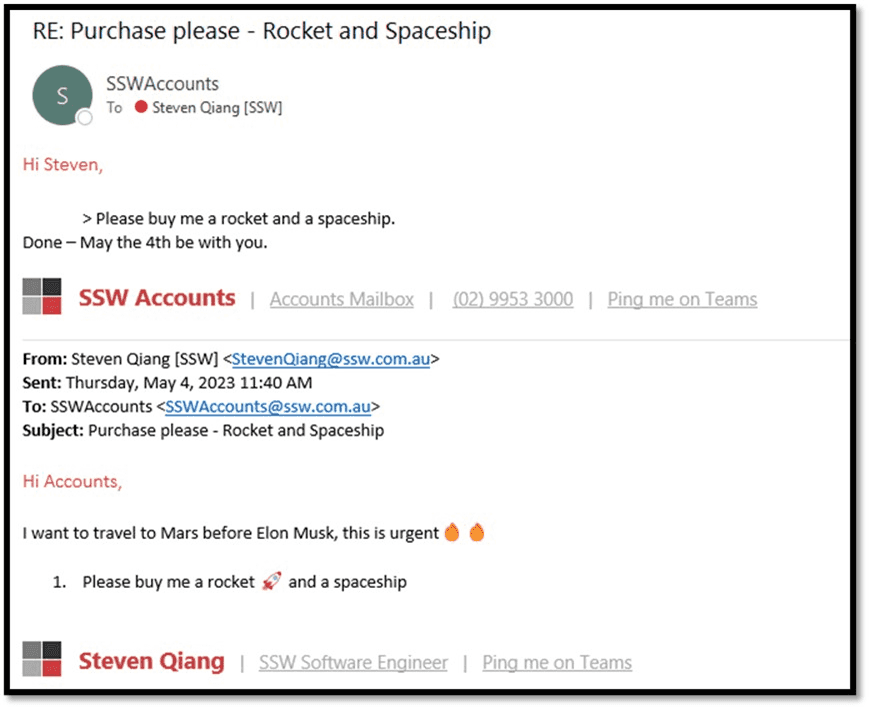Screen dimensions: 869x708
Task: Click the SSWAccounts sender name
Action: point(162,84)
